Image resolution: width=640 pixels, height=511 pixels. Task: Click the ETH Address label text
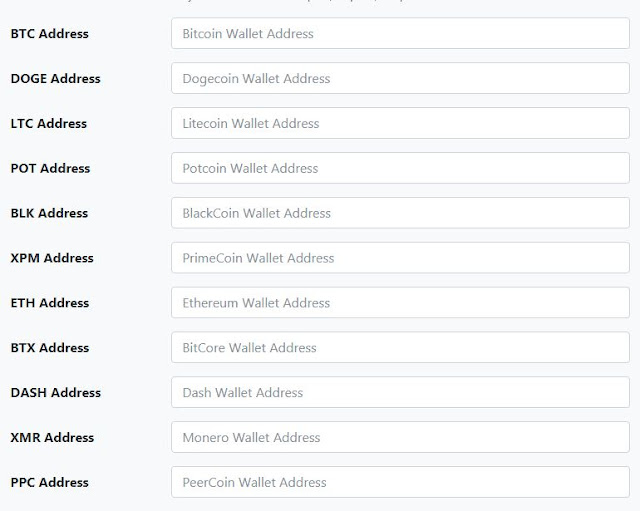(x=49, y=303)
